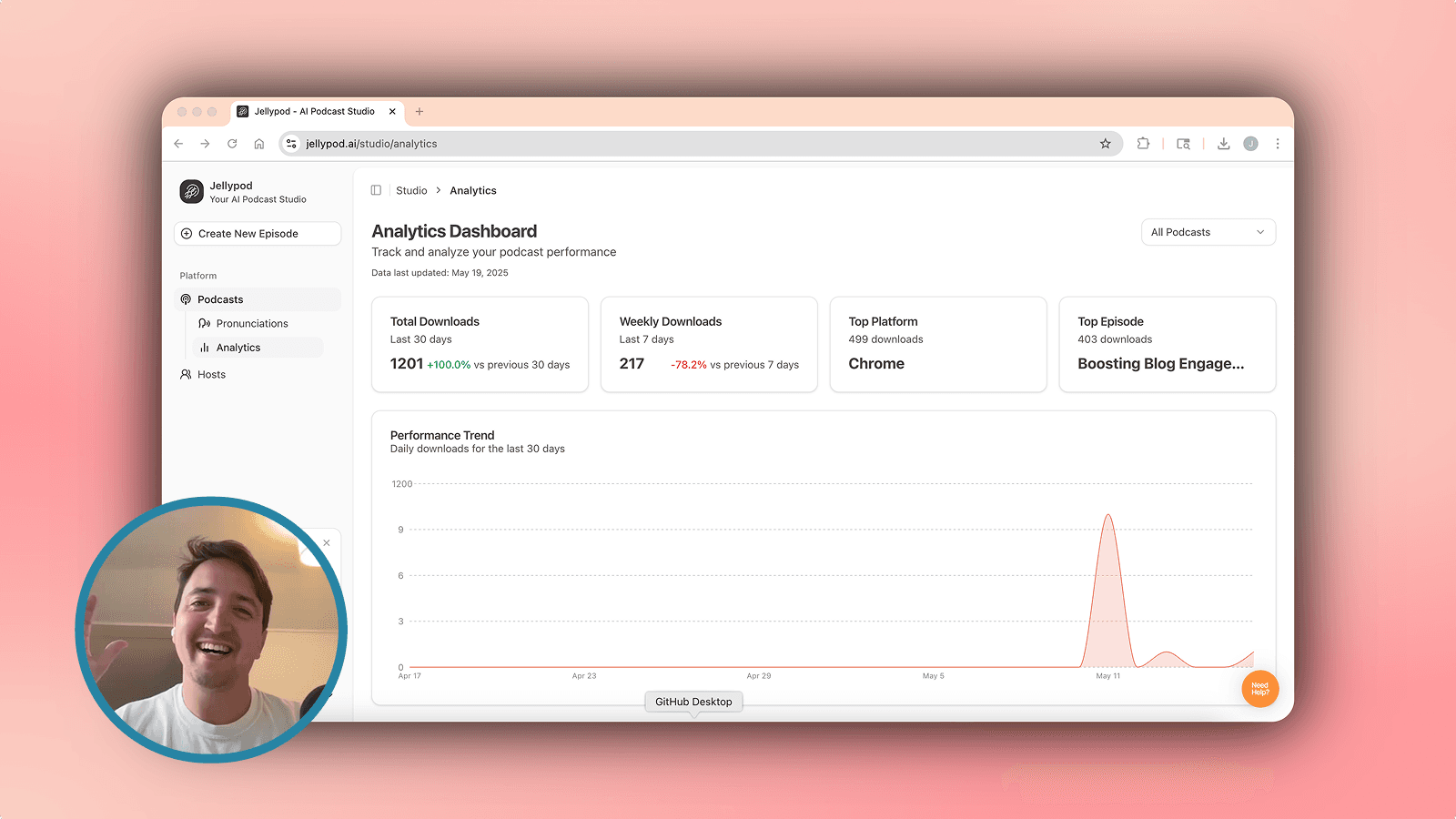Click 'Data last updated: May 19, 2025' text
Image resolution: width=1456 pixels, height=819 pixels.
[x=440, y=273]
